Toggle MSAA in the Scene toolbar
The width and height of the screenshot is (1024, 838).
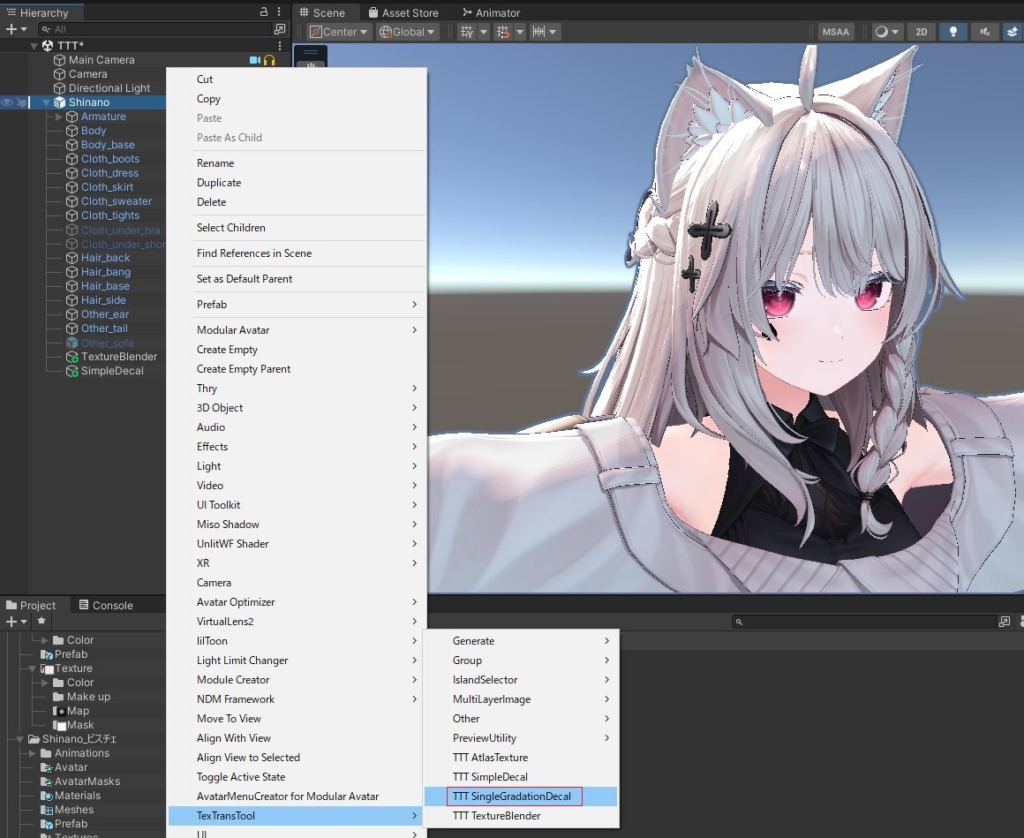(x=835, y=32)
